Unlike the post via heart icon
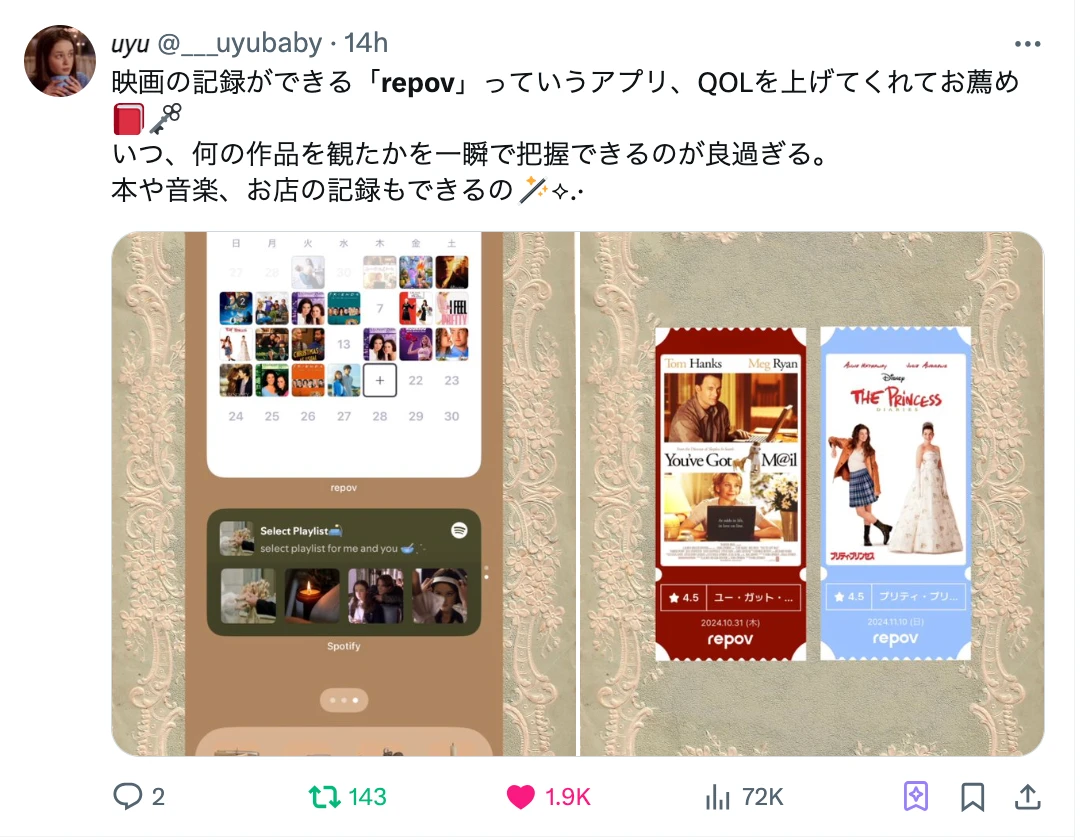The height and width of the screenshot is (840, 1088). point(520,797)
